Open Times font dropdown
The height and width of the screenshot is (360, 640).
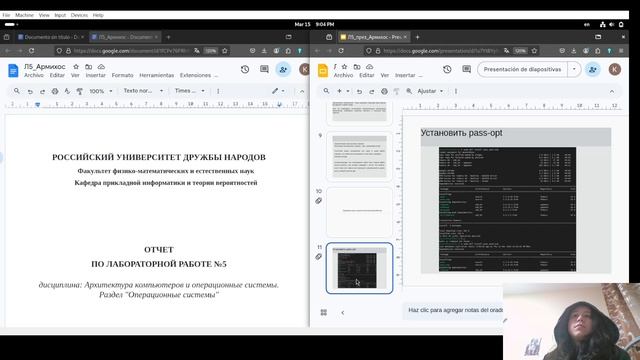click(x=190, y=91)
